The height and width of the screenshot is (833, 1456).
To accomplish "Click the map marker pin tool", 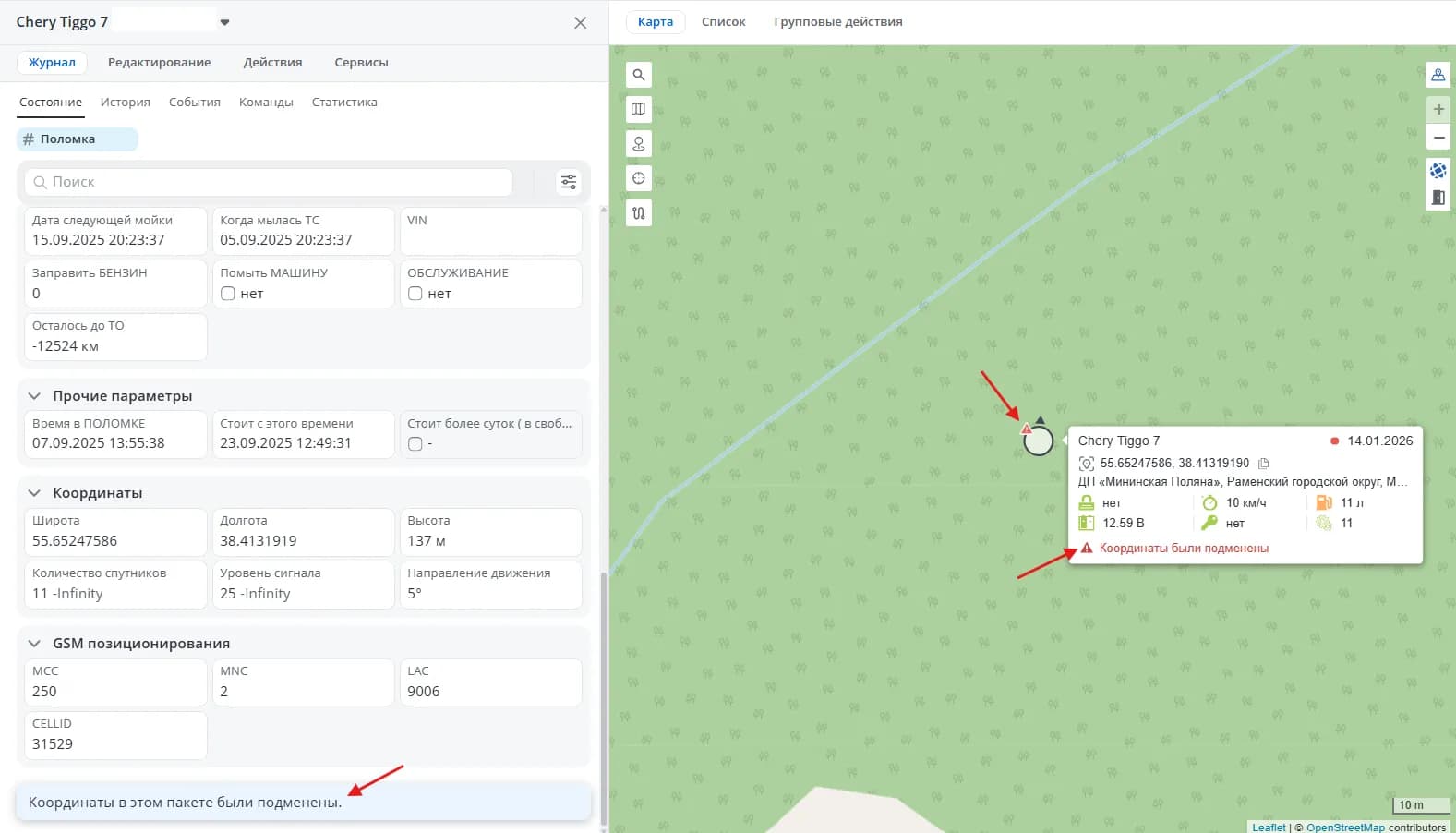I will coord(638,144).
